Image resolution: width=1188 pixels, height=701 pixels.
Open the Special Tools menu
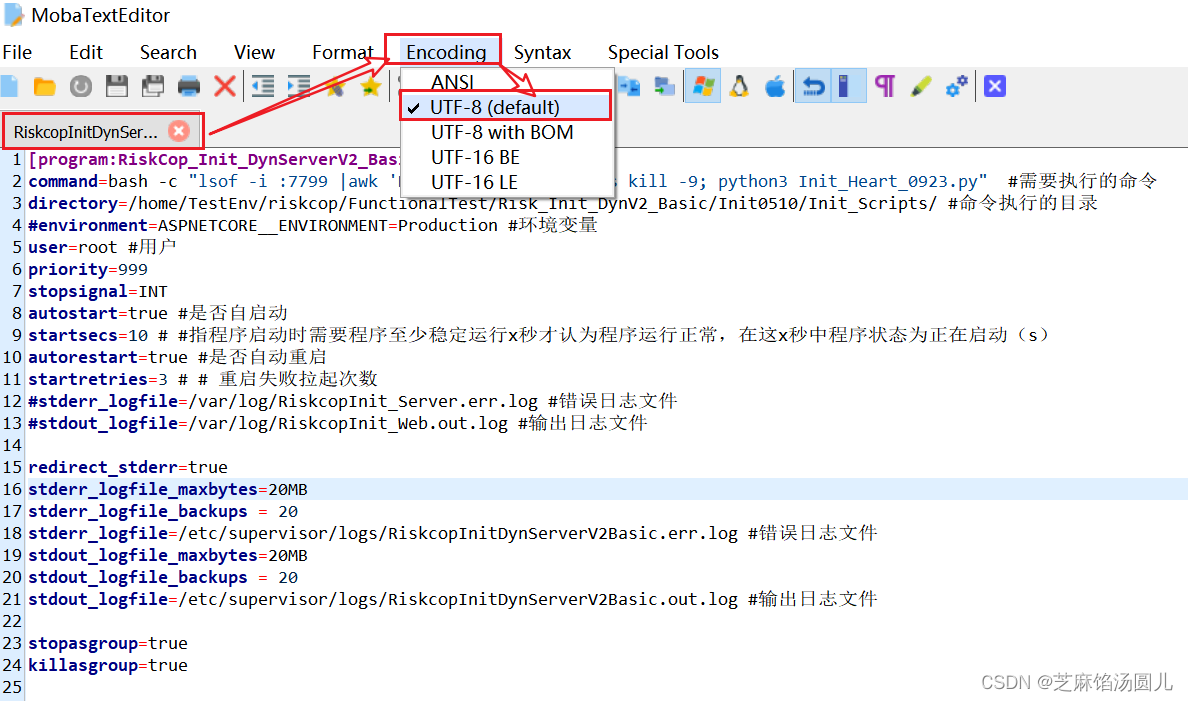663,52
